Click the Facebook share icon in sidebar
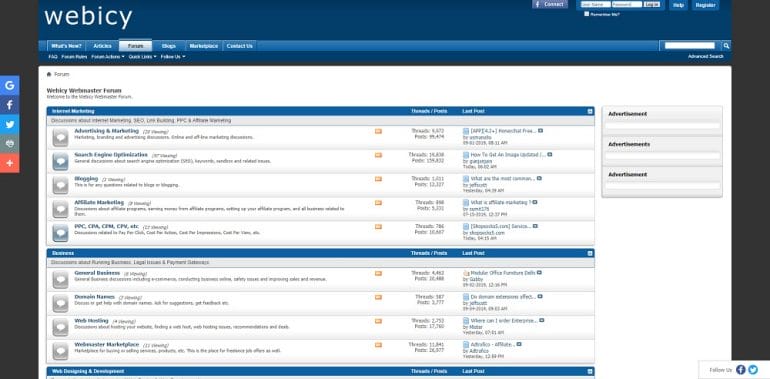This screenshot has width=770, height=379. point(9,105)
